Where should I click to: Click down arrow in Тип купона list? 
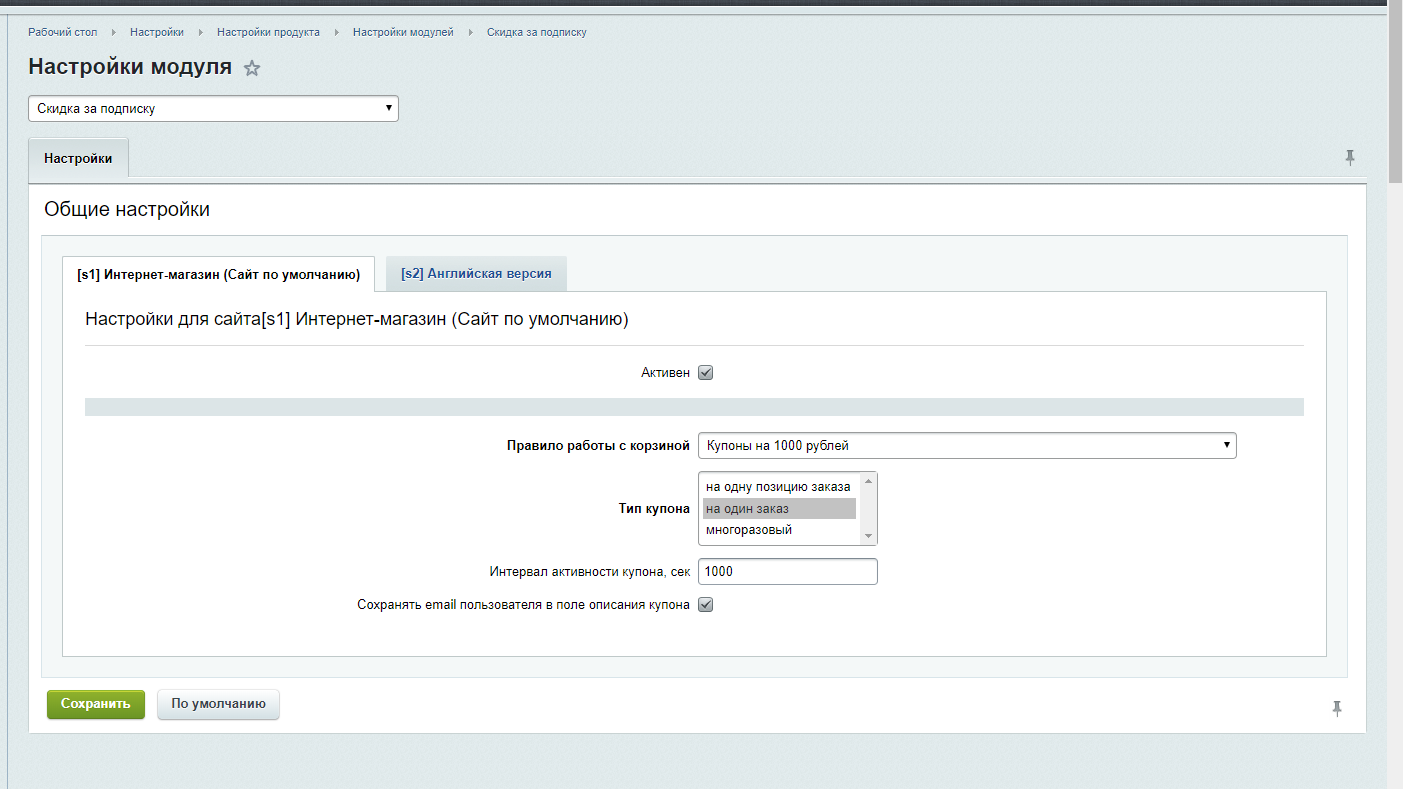point(868,536)
